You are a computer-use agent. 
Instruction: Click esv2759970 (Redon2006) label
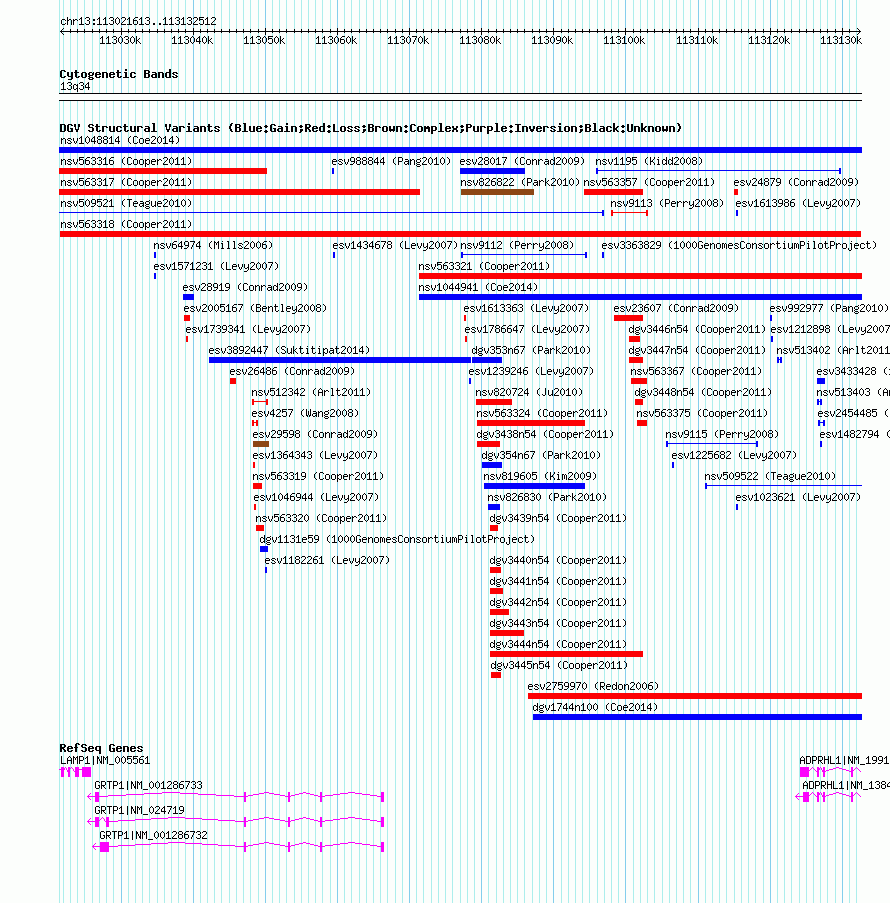(593, 686)
